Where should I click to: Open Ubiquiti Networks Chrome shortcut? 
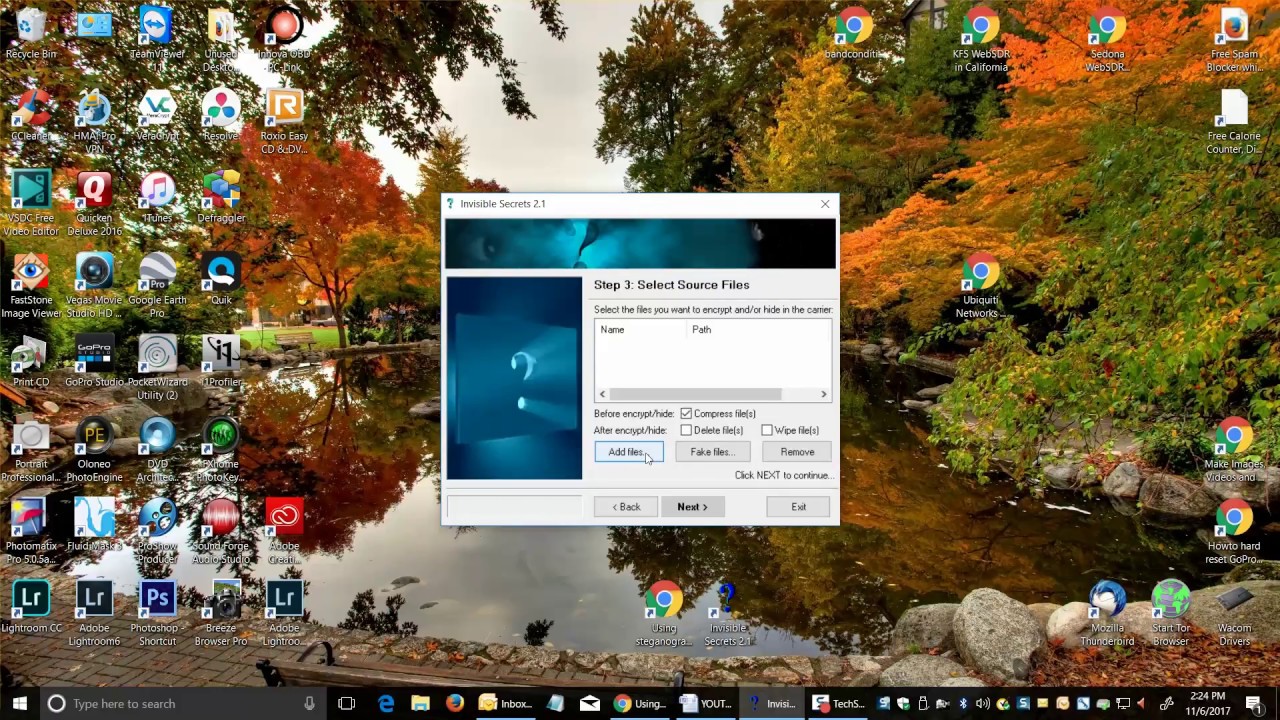click(981, 286)
